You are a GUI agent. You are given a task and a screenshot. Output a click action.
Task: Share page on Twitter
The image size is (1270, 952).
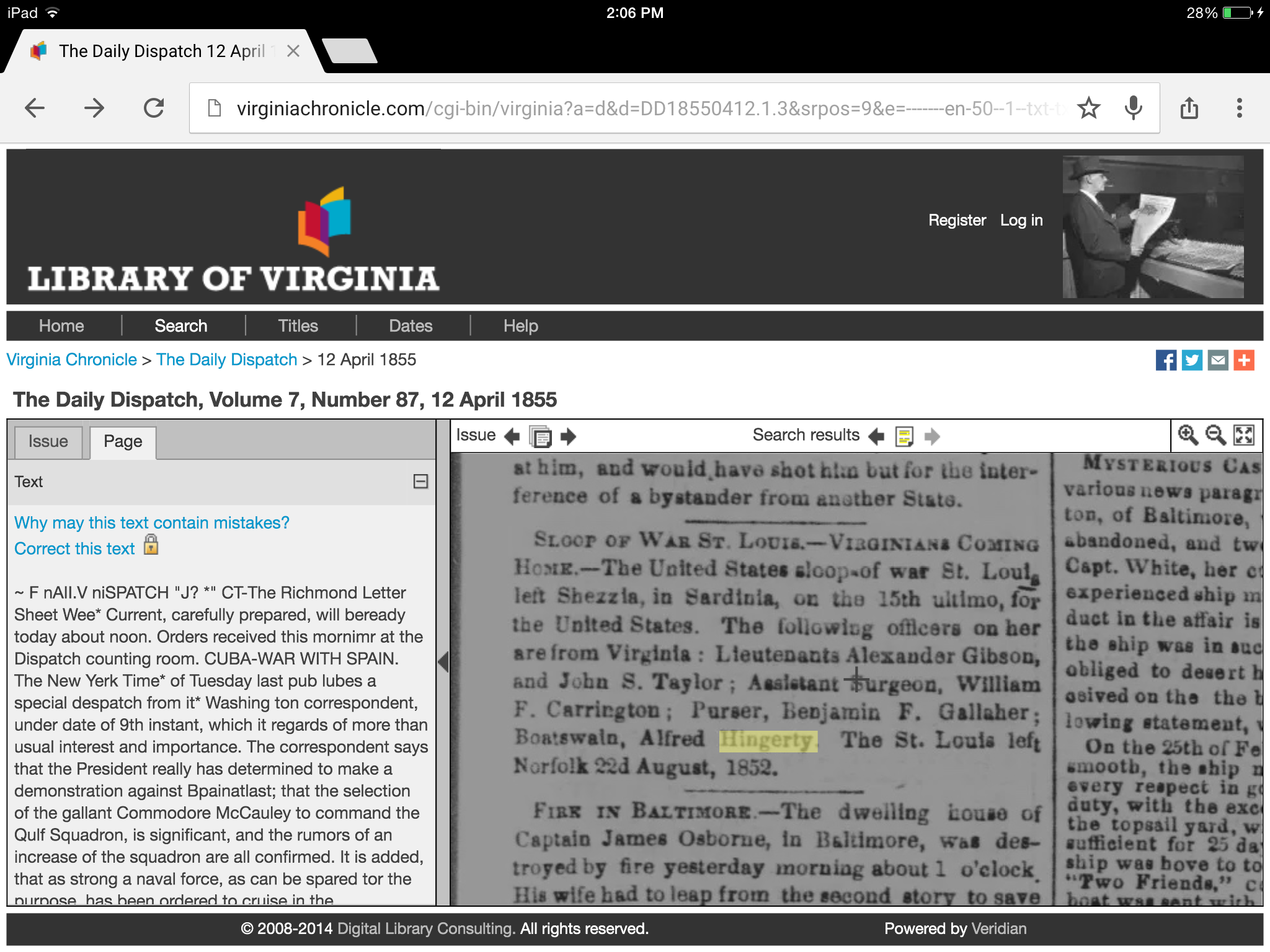pos(1192,360)
